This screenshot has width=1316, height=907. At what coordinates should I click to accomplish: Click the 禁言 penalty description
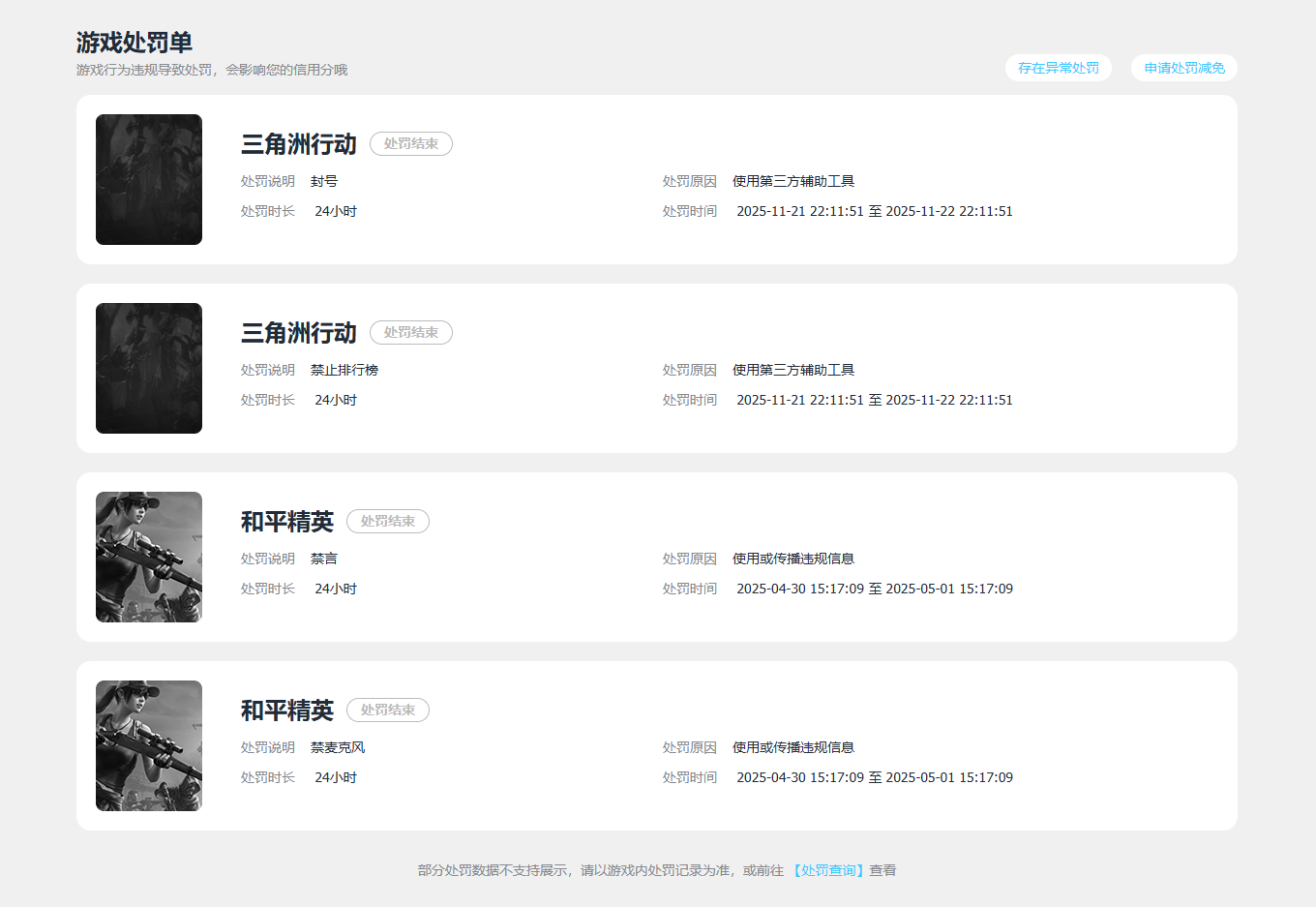[324, 559]
